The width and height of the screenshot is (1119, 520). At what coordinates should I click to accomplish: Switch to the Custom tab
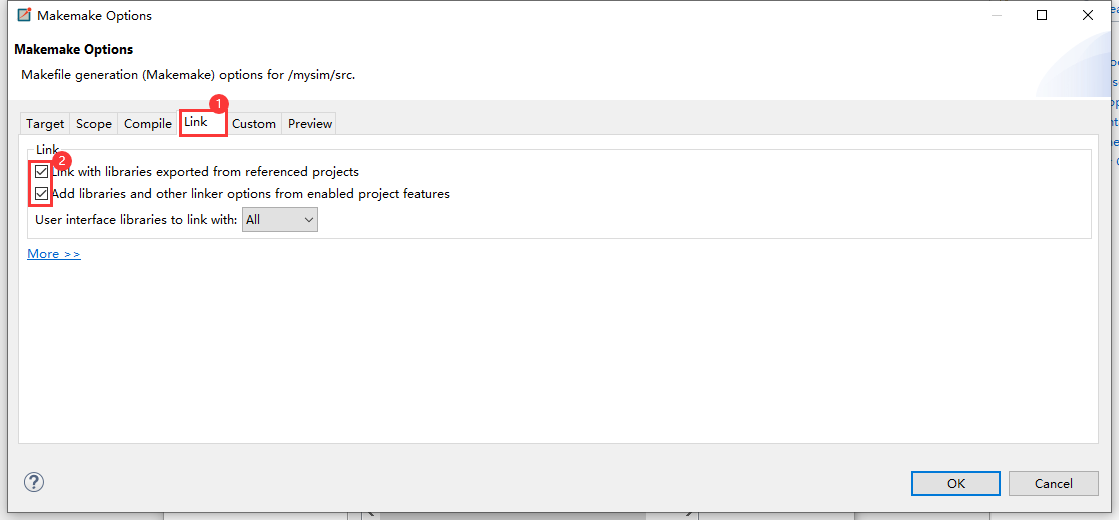(253, 123)
